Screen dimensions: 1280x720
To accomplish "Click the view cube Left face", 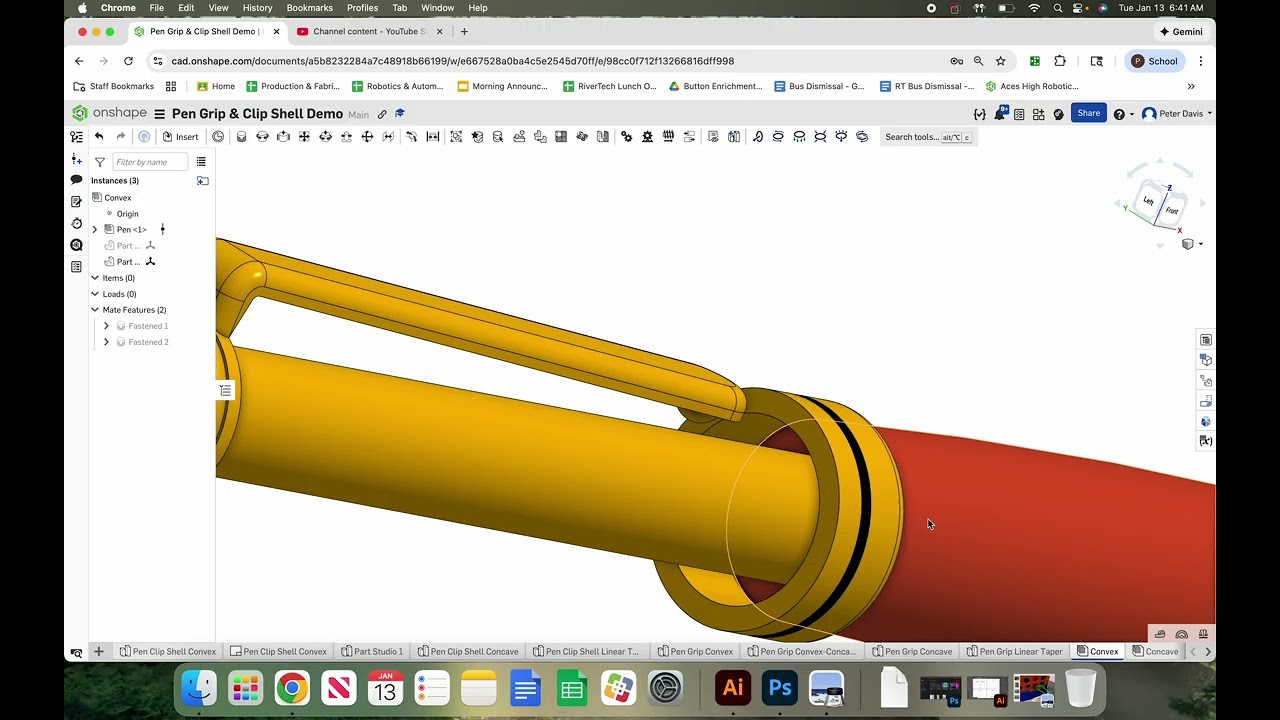I will (1149, 201).
